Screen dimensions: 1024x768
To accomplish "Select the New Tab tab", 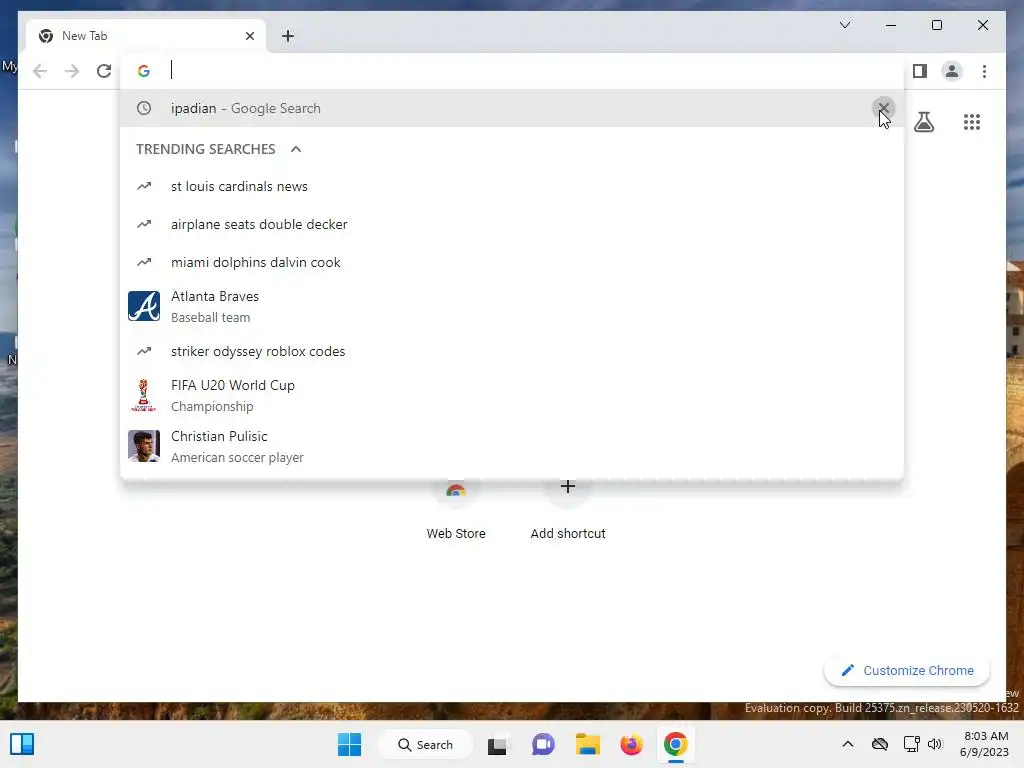I will (146, 36).
